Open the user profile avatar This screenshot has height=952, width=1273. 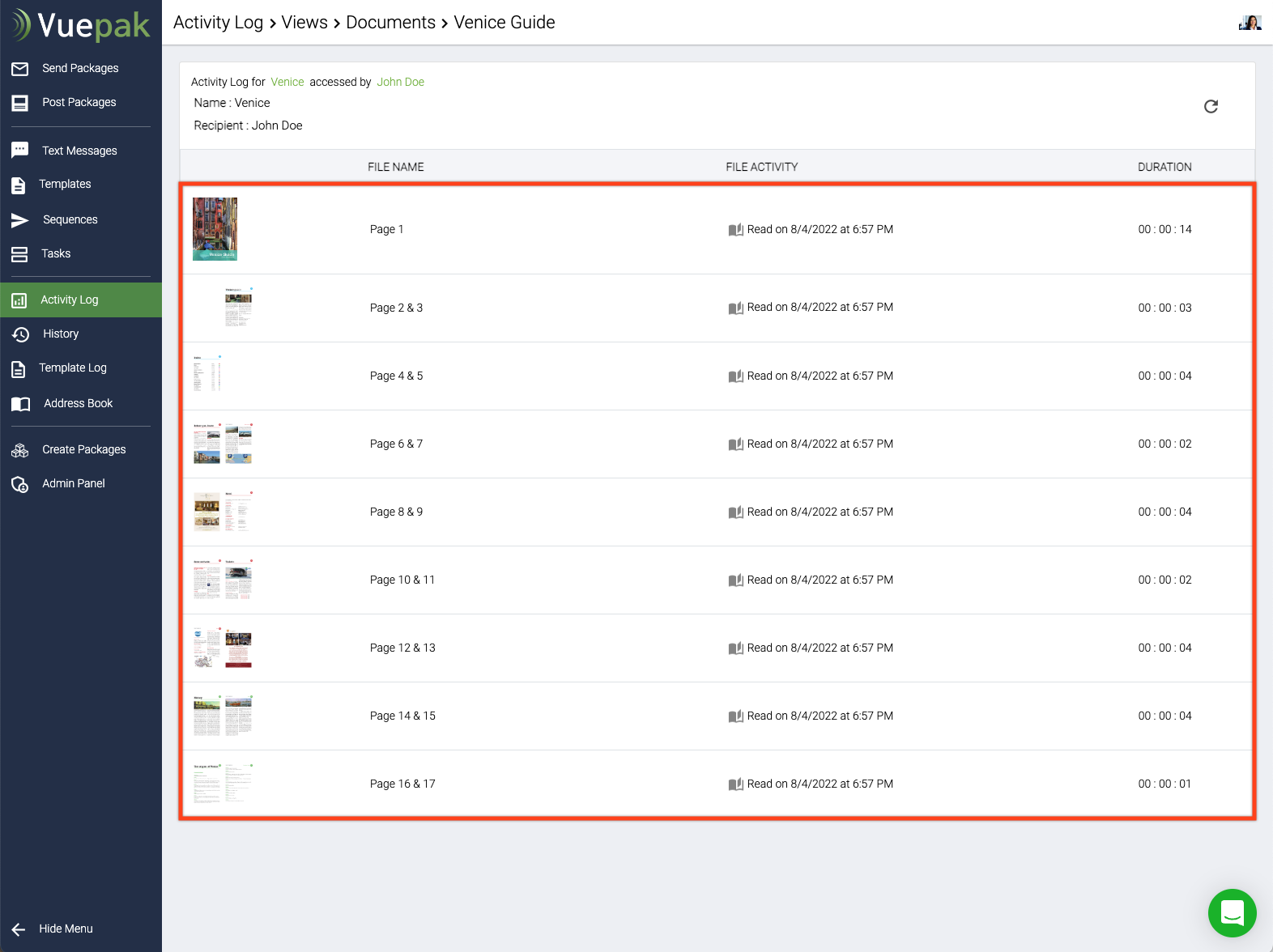tap(1250, 23)
